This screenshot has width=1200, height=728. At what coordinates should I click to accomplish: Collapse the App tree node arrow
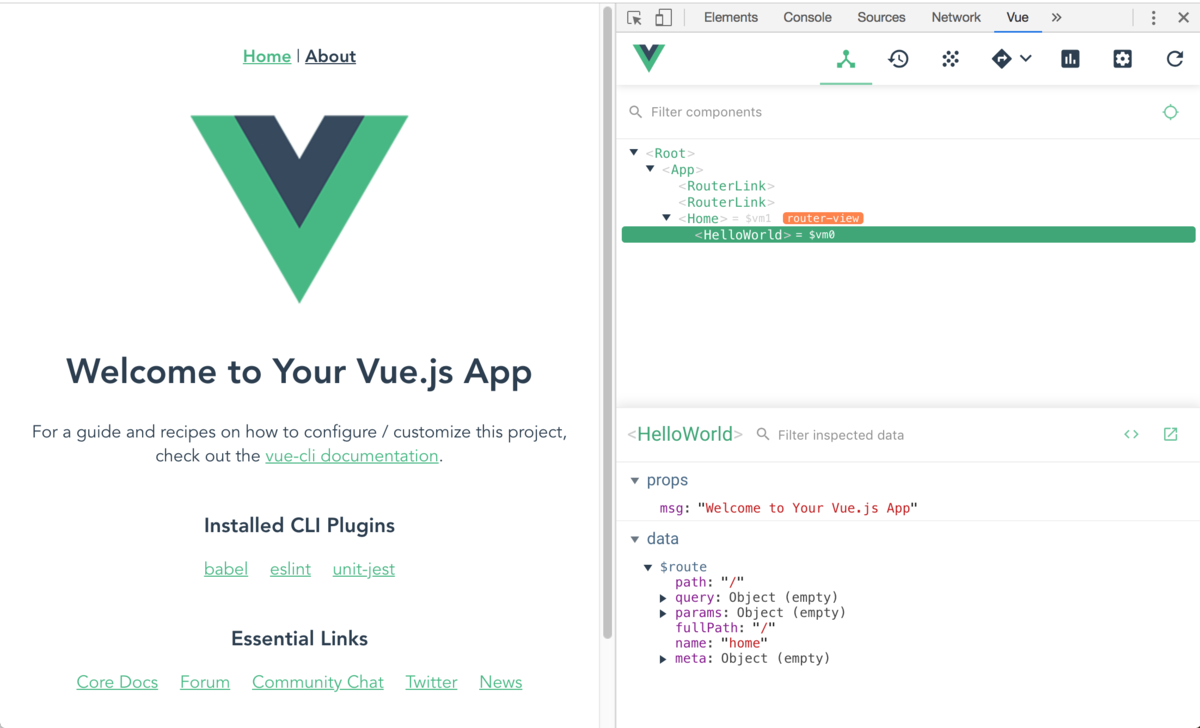pyautogui.click(x=650, y=169)
